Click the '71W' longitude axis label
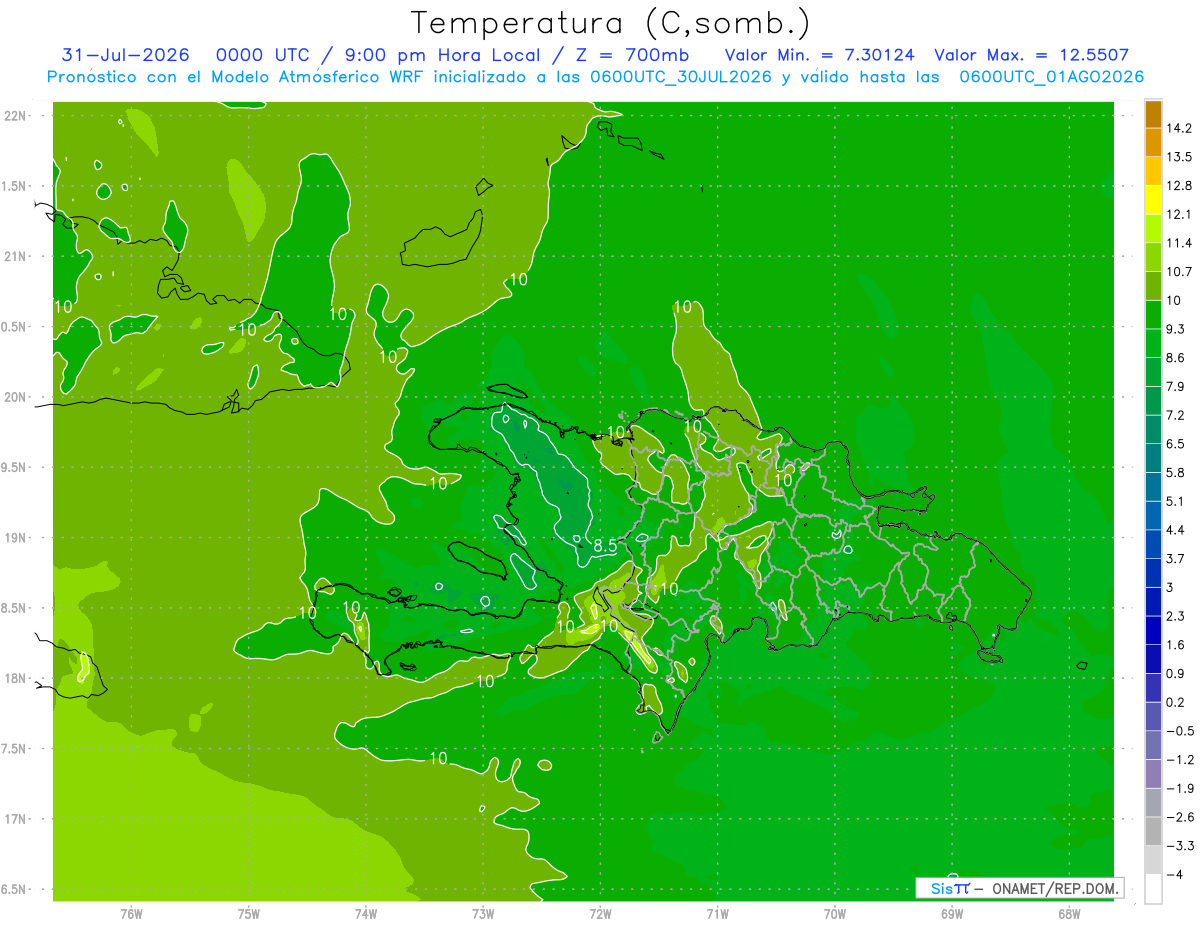This screenshot has width=1200, height=927. click(x=717, y=914)
